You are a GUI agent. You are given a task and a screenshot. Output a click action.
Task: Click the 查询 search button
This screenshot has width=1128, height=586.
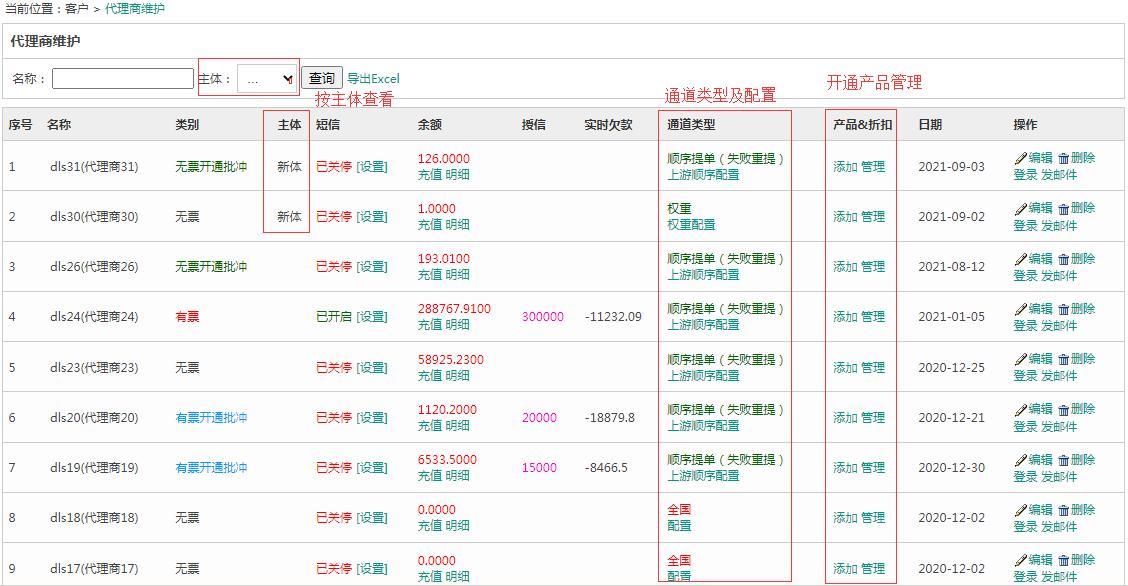[322, 78]
